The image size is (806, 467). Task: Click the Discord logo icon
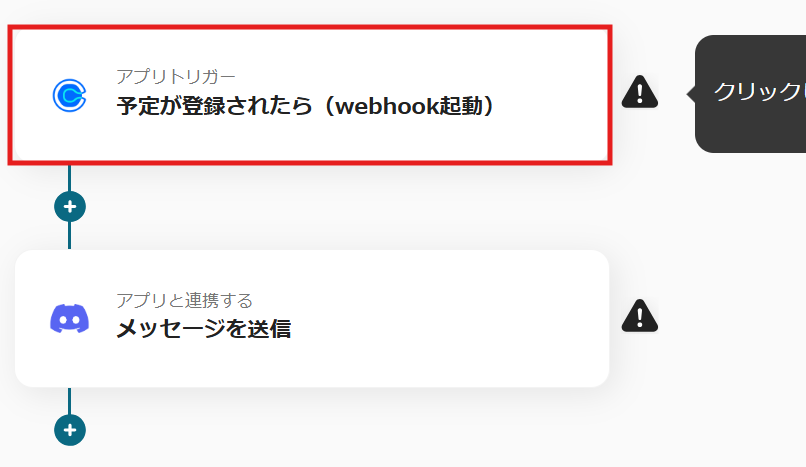point(69,319)
